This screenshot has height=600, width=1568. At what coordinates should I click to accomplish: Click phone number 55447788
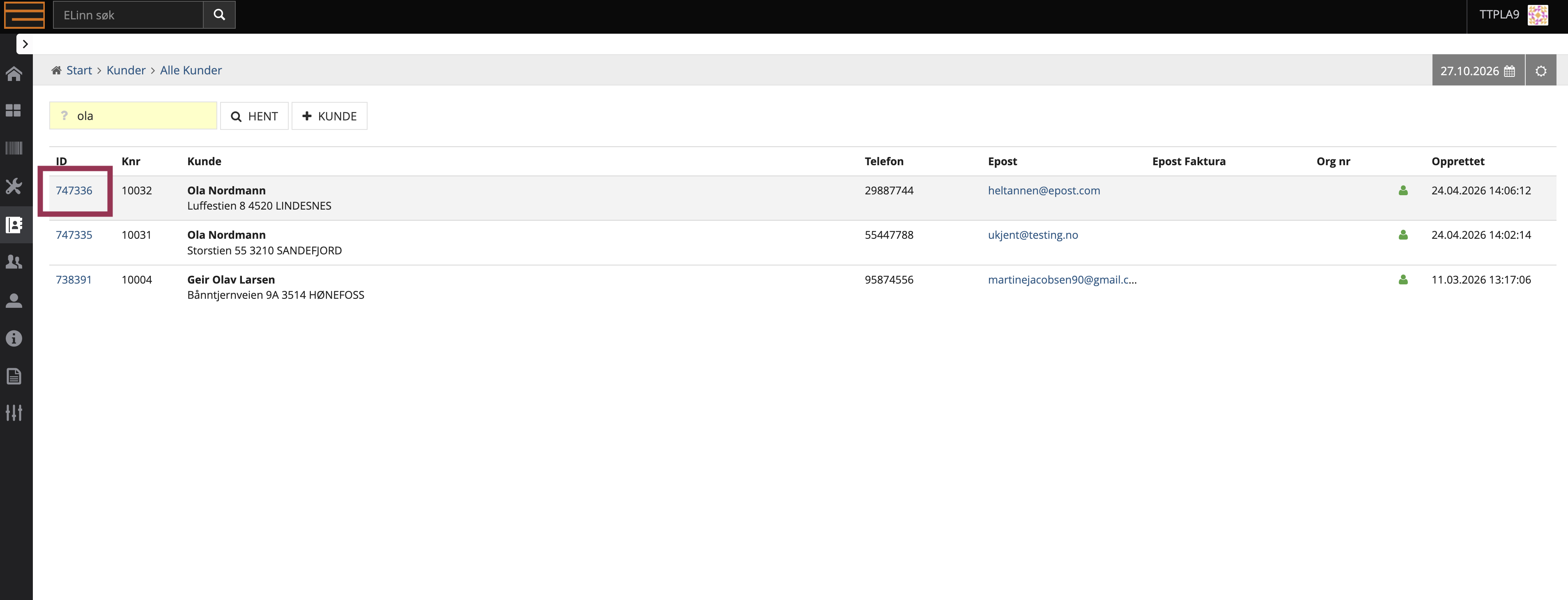(889, 235)
